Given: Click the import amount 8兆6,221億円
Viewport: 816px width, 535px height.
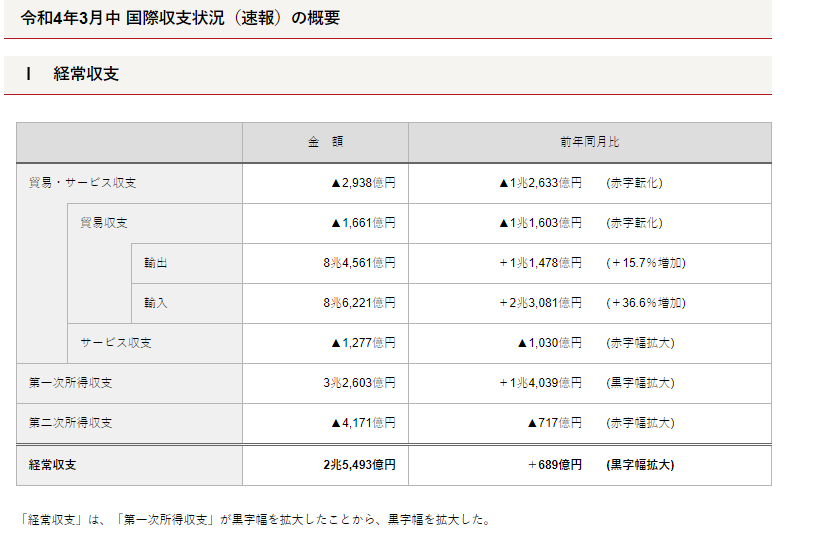Looking at the screenshot, I should [359, 303].
